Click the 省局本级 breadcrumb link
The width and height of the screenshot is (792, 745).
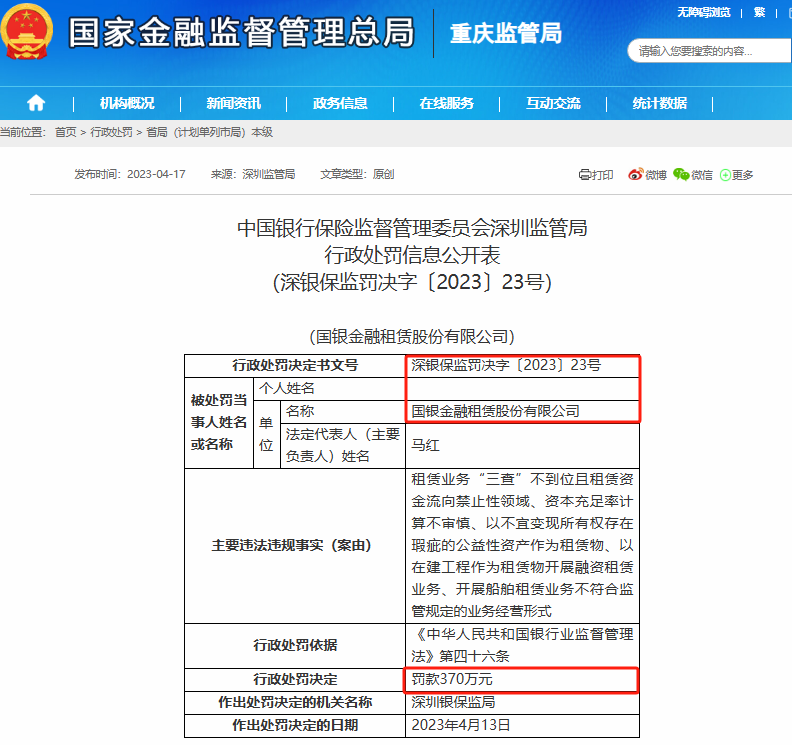click(x=209, y=132)
